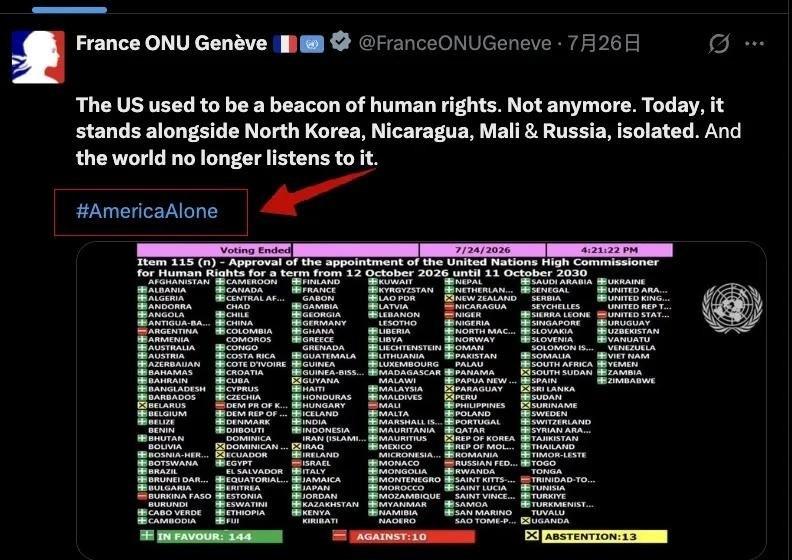Click the France ONU Genève display name

pos(171,43)
